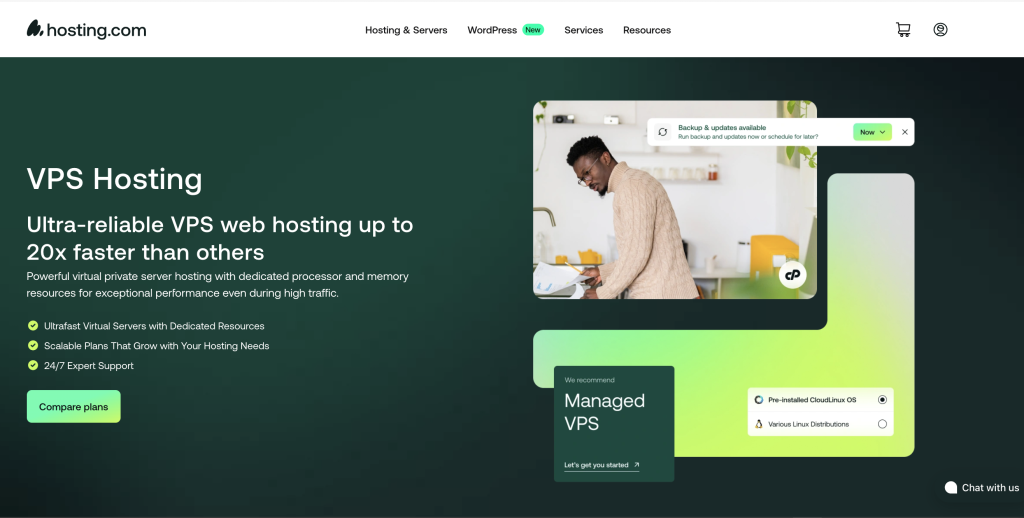
Task: Click the cPanel logo badge
Action: tap(792, 275)
